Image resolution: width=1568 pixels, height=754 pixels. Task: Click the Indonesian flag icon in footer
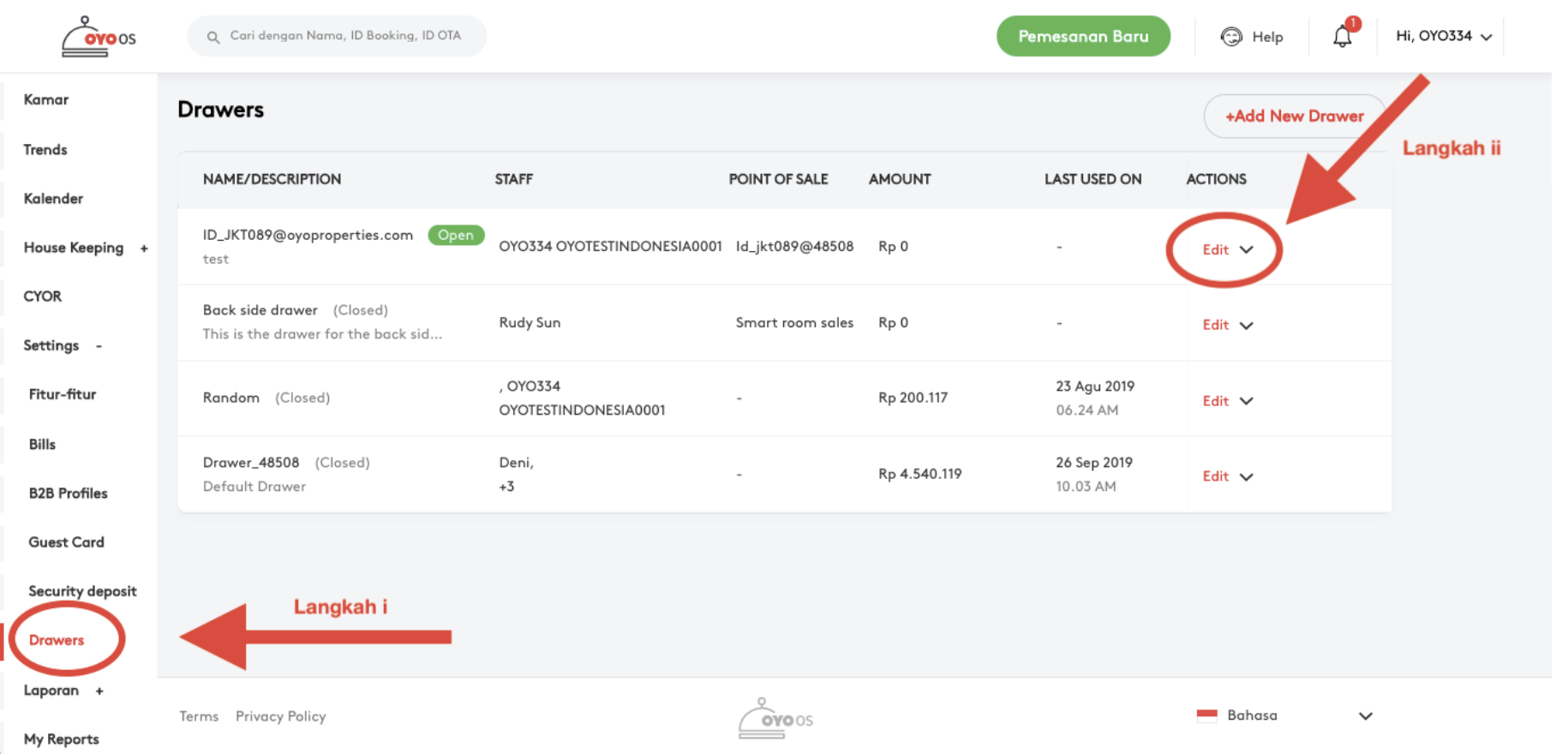point(1206,715)
